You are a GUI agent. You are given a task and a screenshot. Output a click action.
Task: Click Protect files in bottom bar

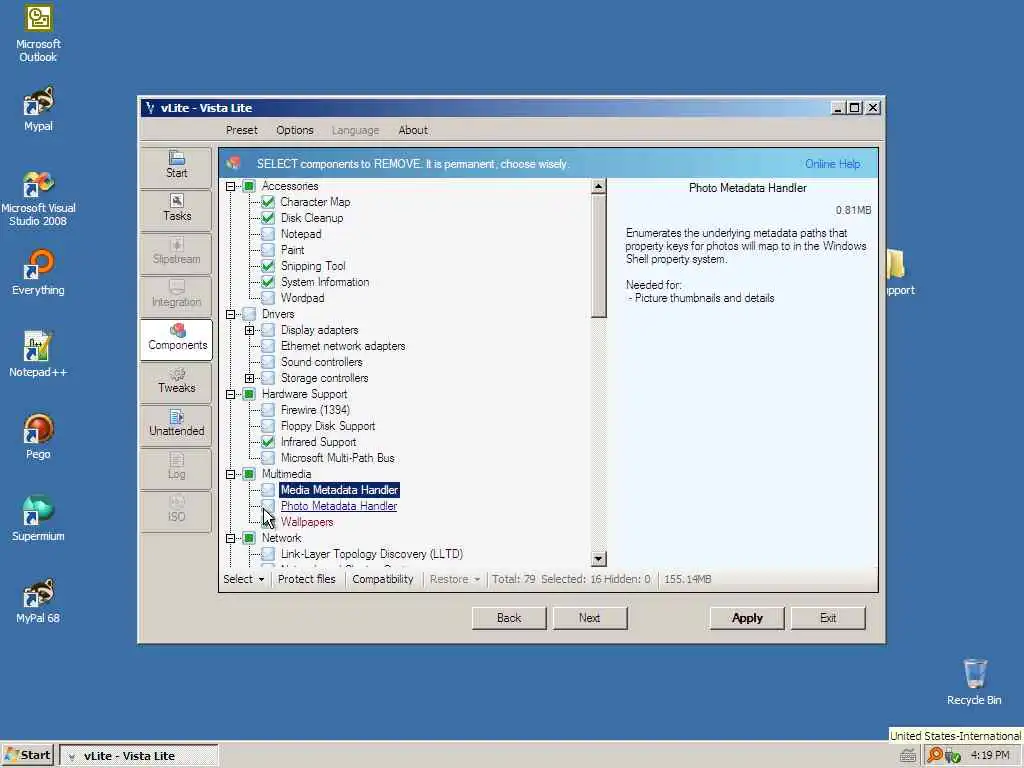coord(306,579)
